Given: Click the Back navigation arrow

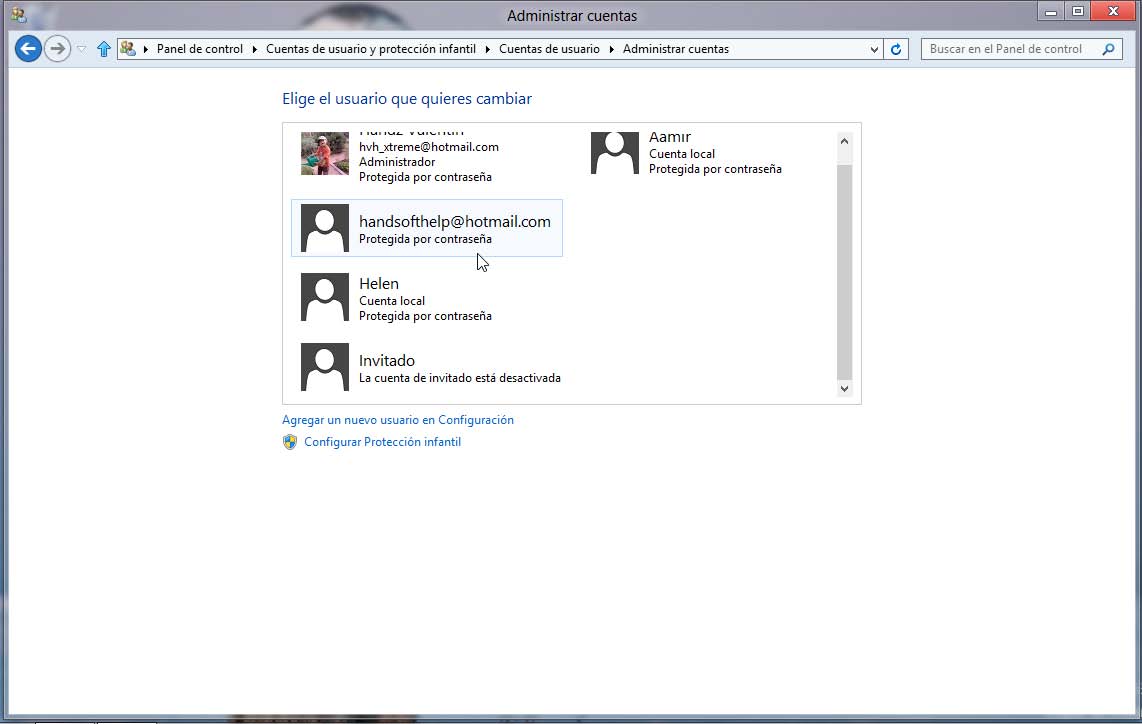Looking at the screenshot, I should [x=28, y=48].
